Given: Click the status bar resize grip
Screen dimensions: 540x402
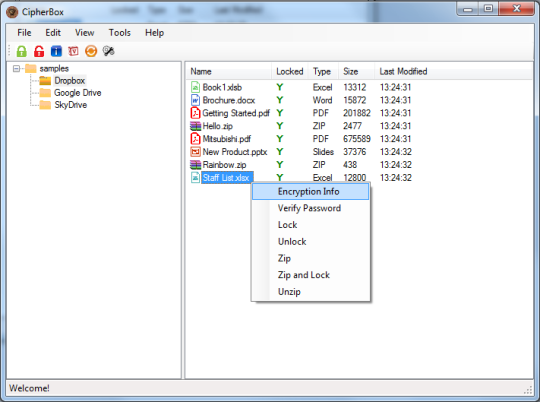Looking at the screenshot, I should (528, 390).
